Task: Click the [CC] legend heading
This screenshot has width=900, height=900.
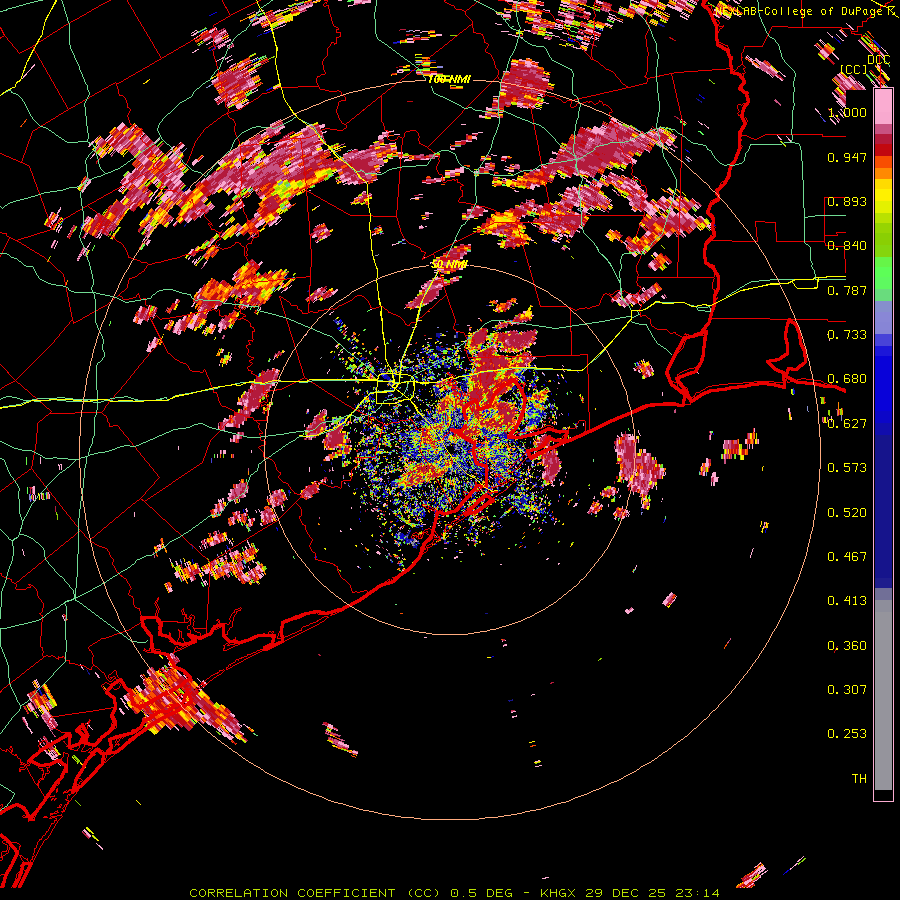Action: (x=854, y=69)
